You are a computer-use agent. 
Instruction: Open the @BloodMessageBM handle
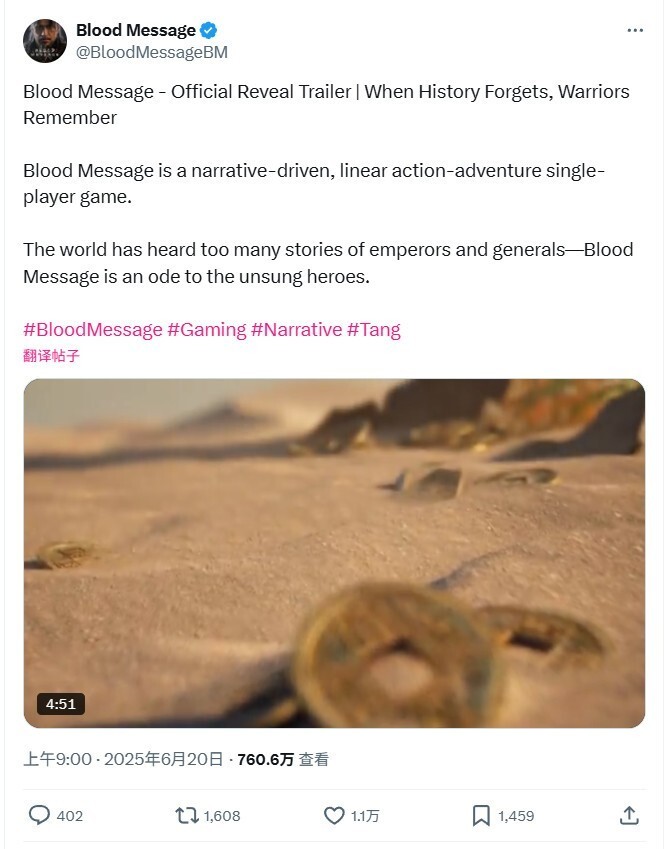(x=152, y=52)
